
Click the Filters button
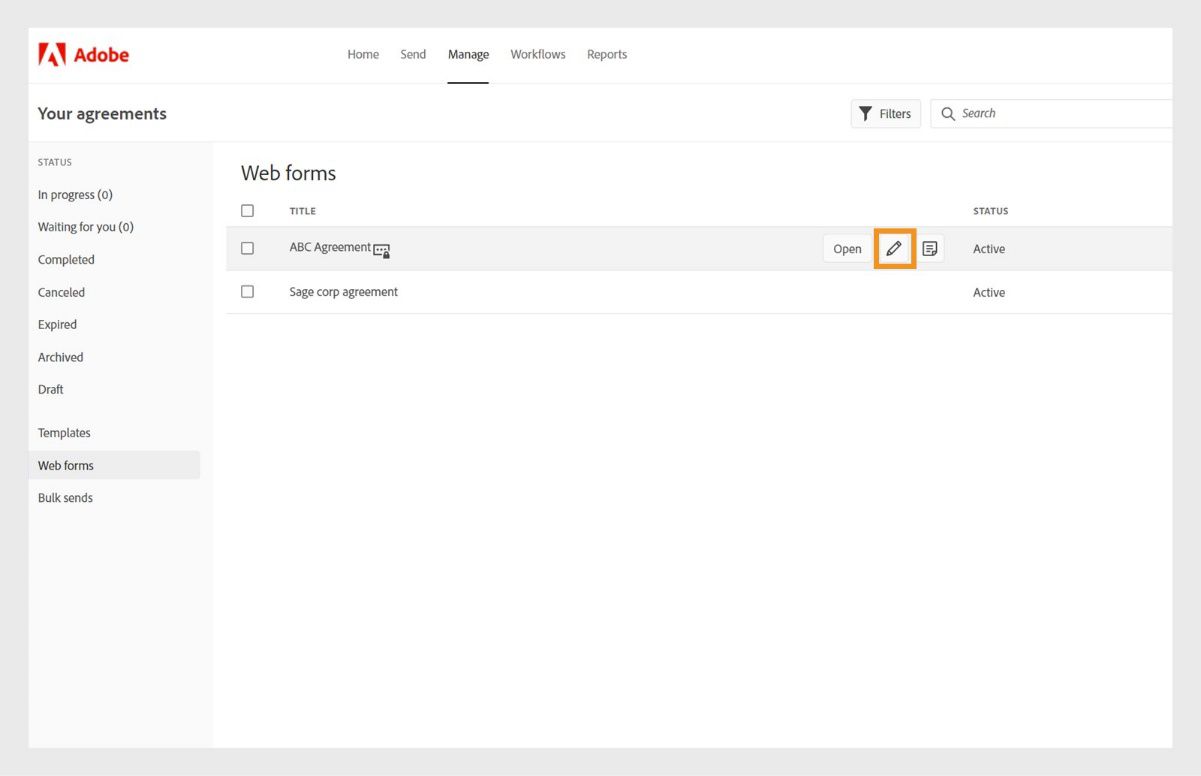(x=885, y=113)
